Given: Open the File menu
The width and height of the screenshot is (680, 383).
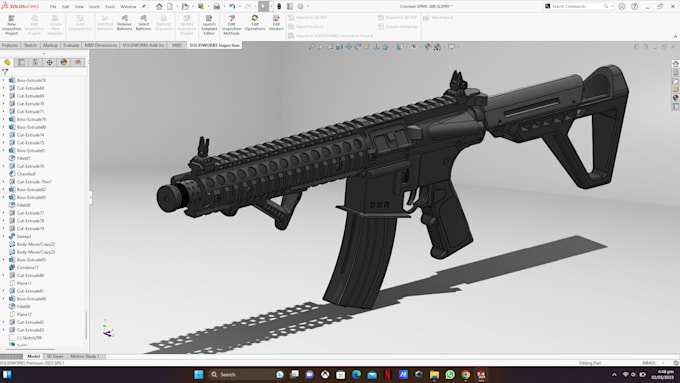Looking at the screenshot, I should coord(53,7).
